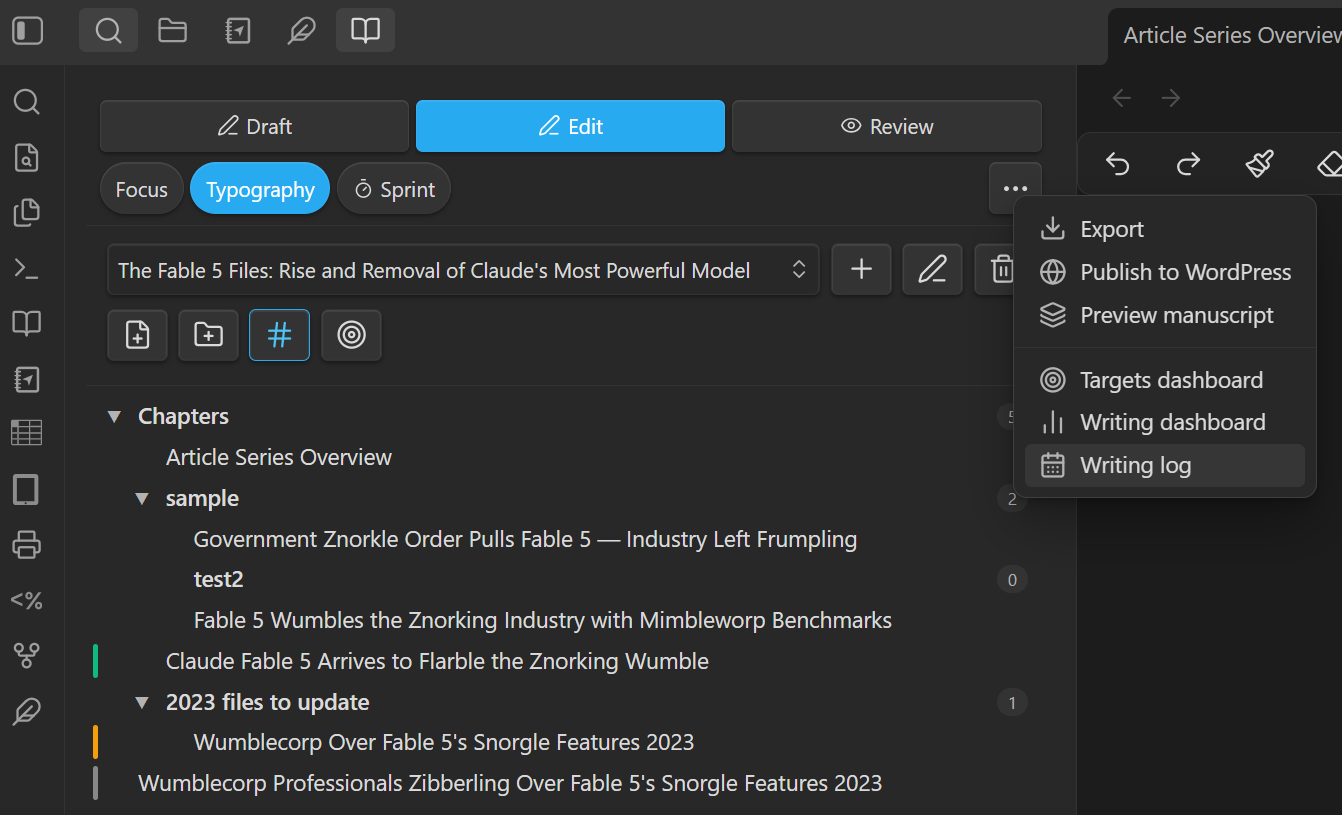Click the sample folder count badge 2

pos(1012,499)
